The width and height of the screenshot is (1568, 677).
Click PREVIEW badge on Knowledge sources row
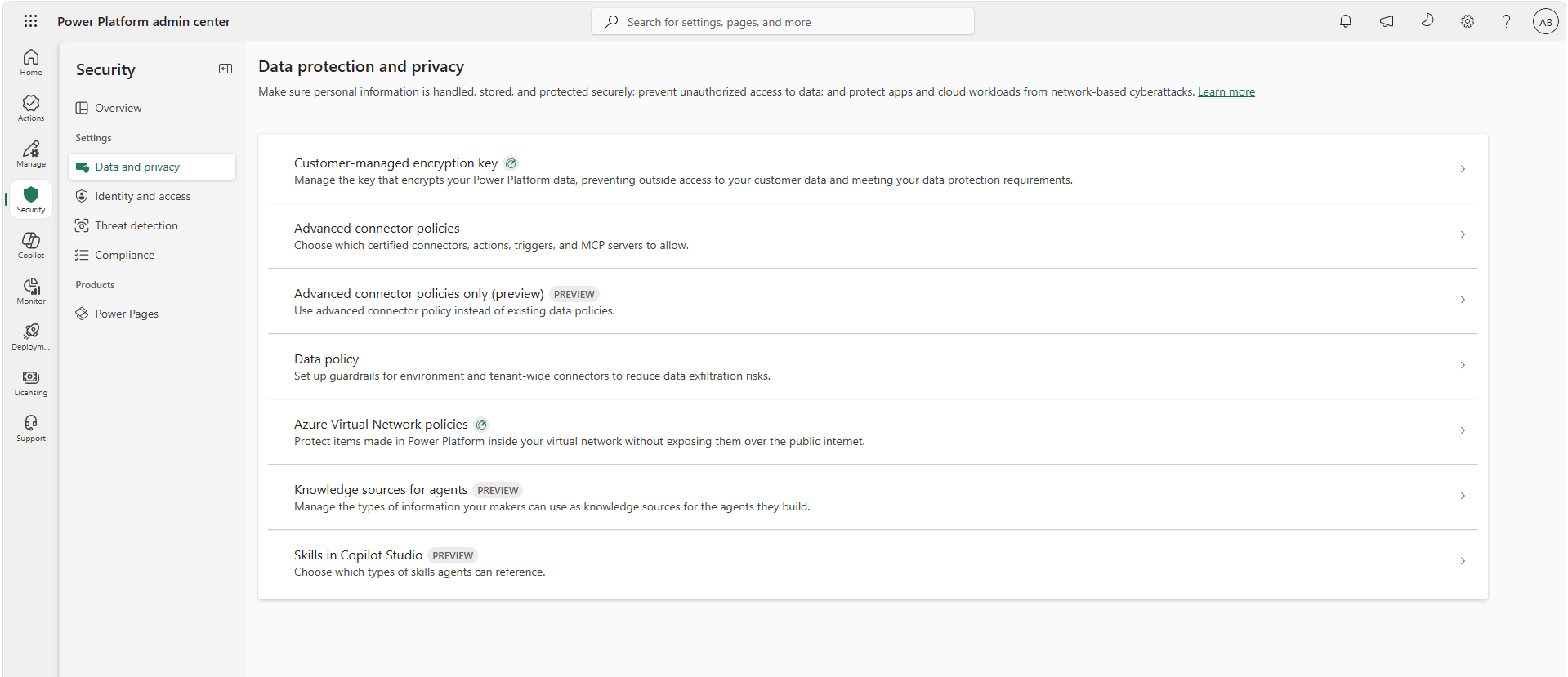(498, 491)
